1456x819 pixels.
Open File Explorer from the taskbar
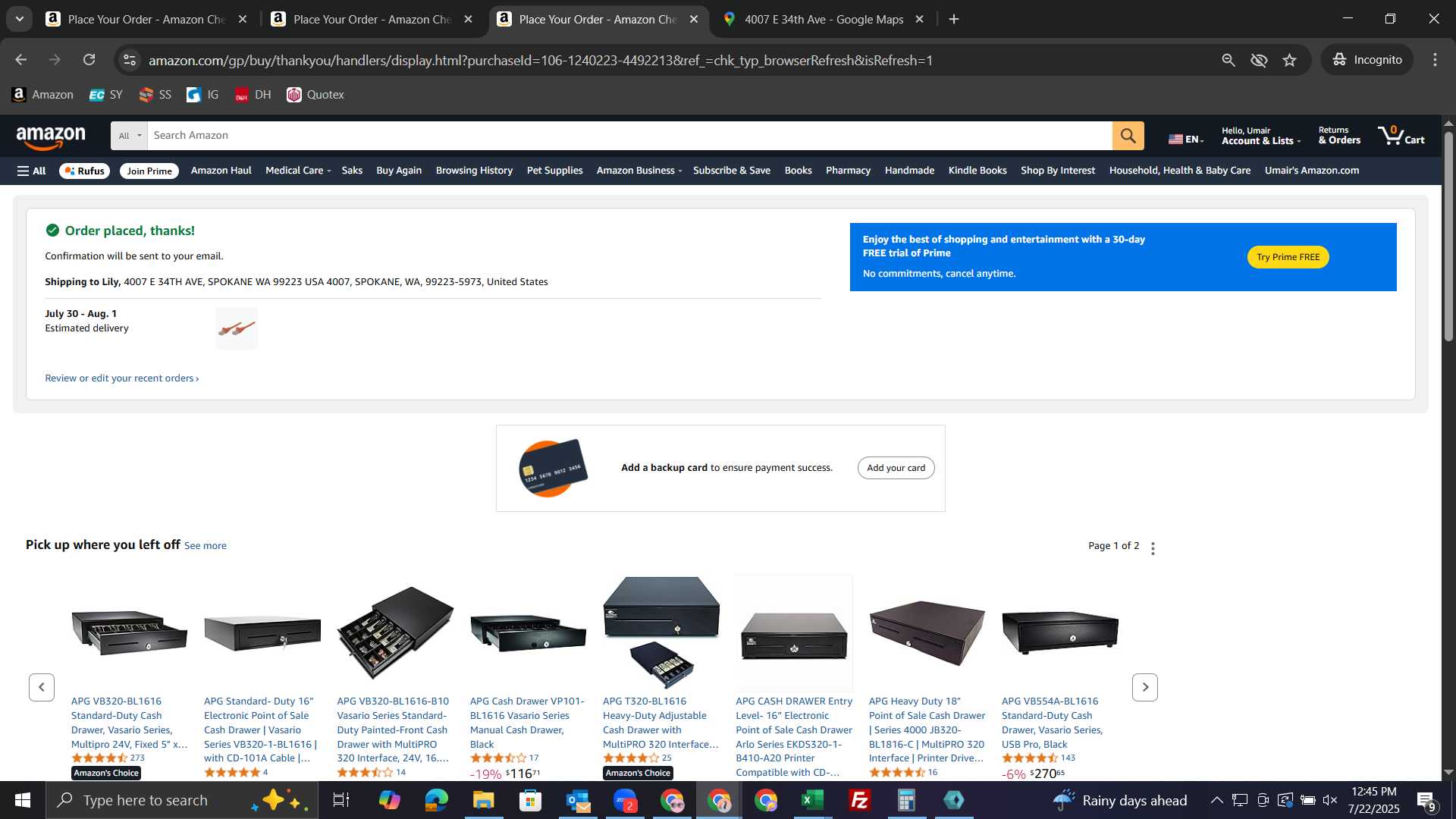point(483,800)
